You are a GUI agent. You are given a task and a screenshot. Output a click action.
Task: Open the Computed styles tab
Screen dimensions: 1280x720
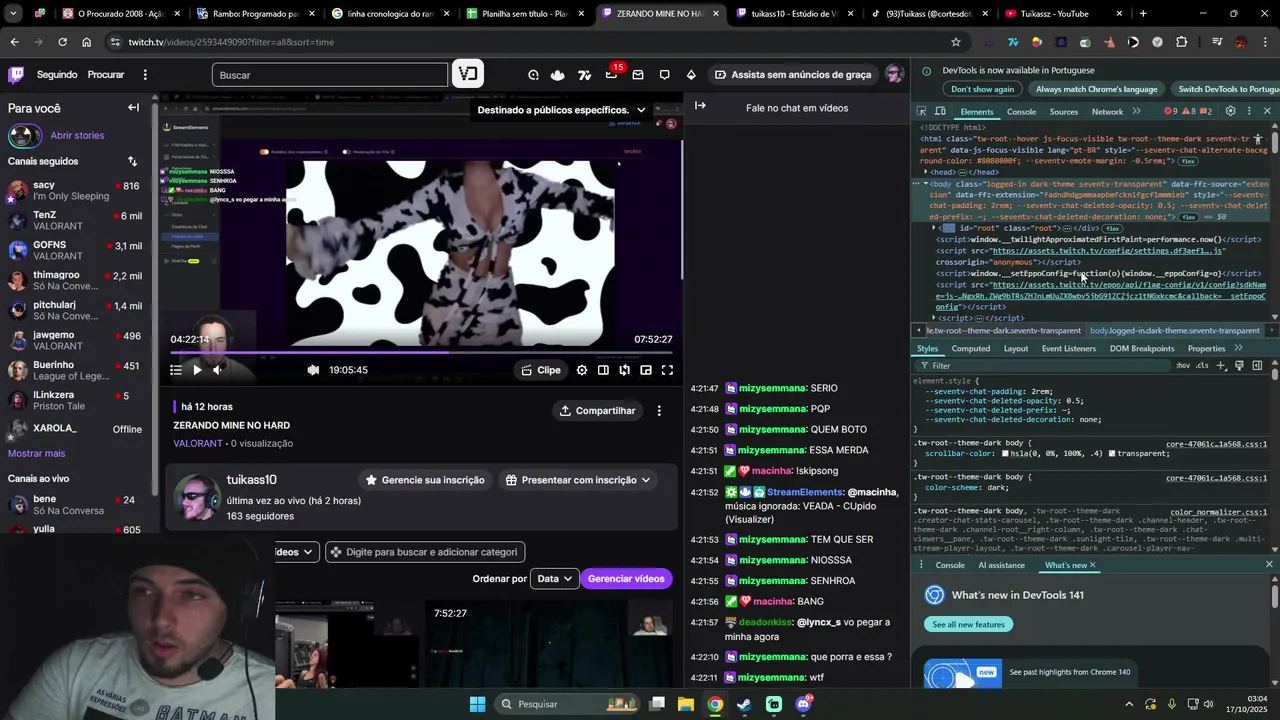click(x=970, y=349)
